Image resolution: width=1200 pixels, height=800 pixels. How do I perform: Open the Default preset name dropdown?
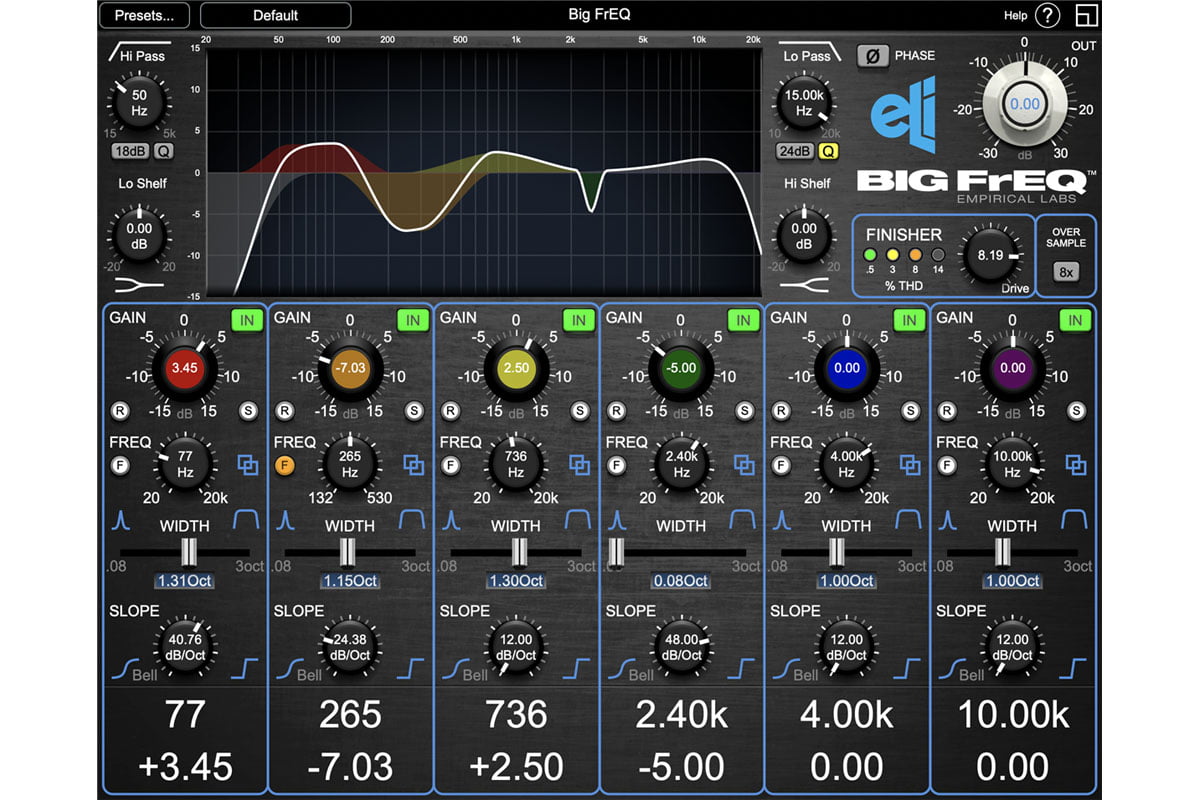[x=275, y=15]
